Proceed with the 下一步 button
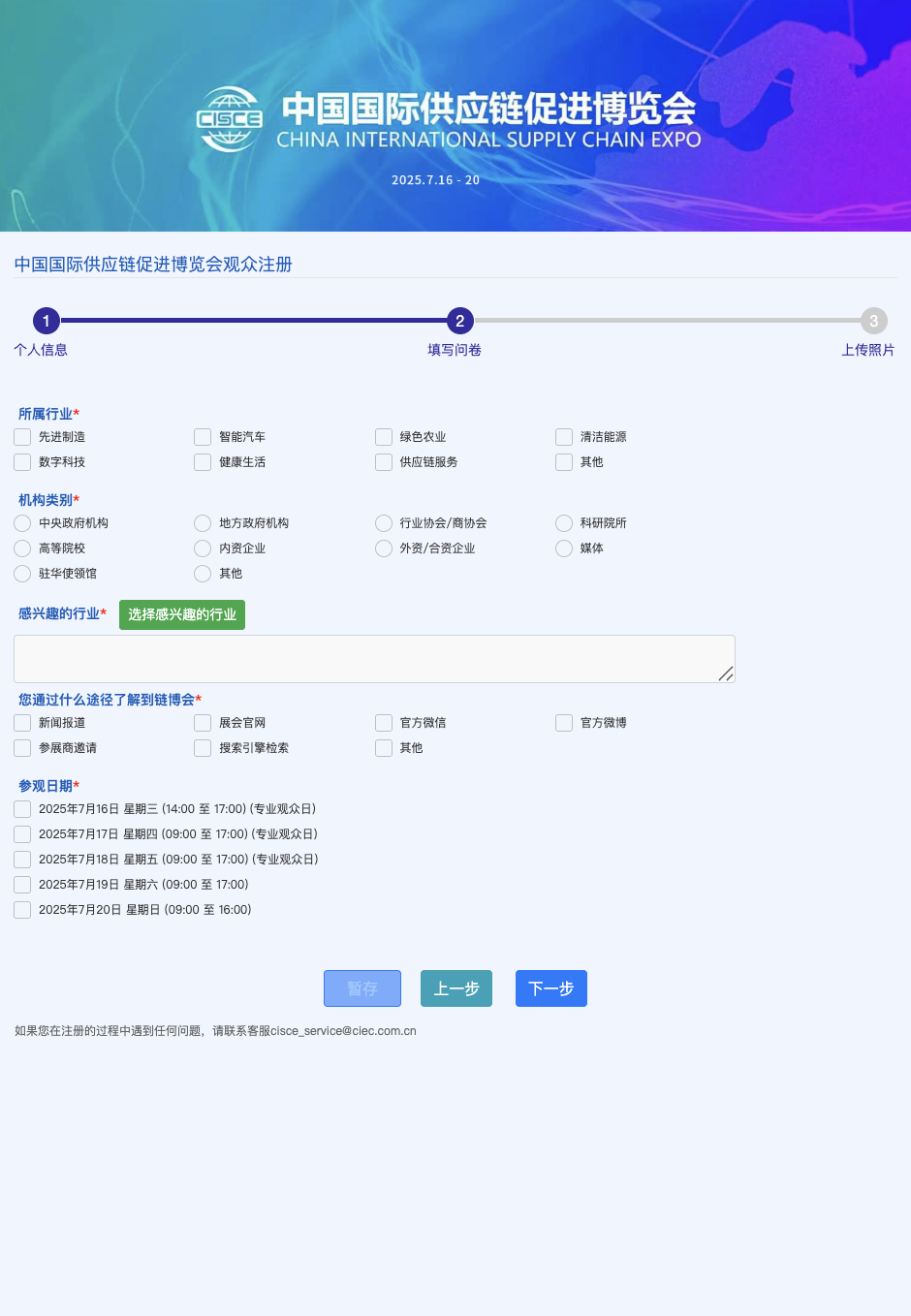This screenshot has height=1316, width=911. click(x=550, y=988)
